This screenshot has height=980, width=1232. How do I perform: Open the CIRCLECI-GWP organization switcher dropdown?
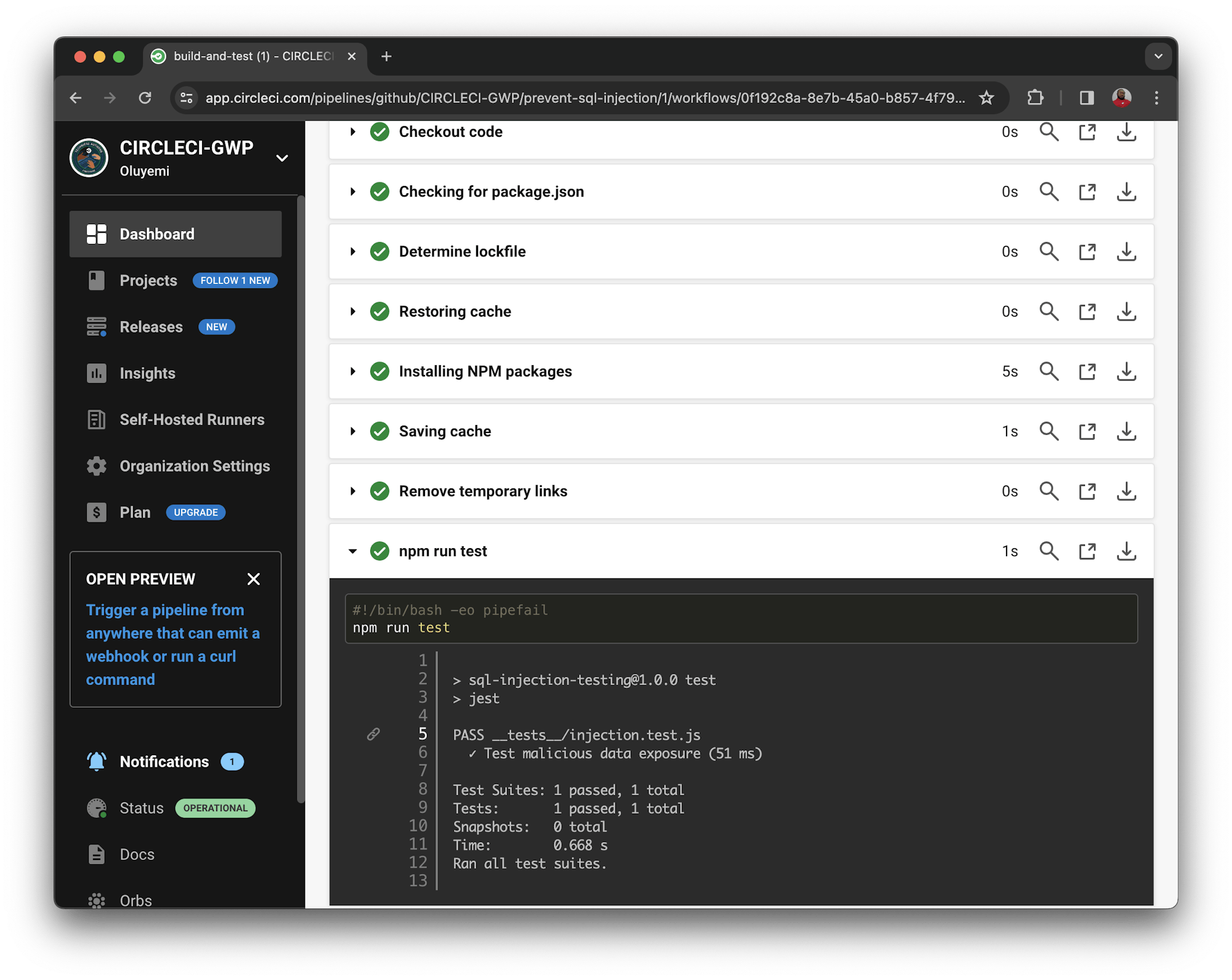coord(282,158)
